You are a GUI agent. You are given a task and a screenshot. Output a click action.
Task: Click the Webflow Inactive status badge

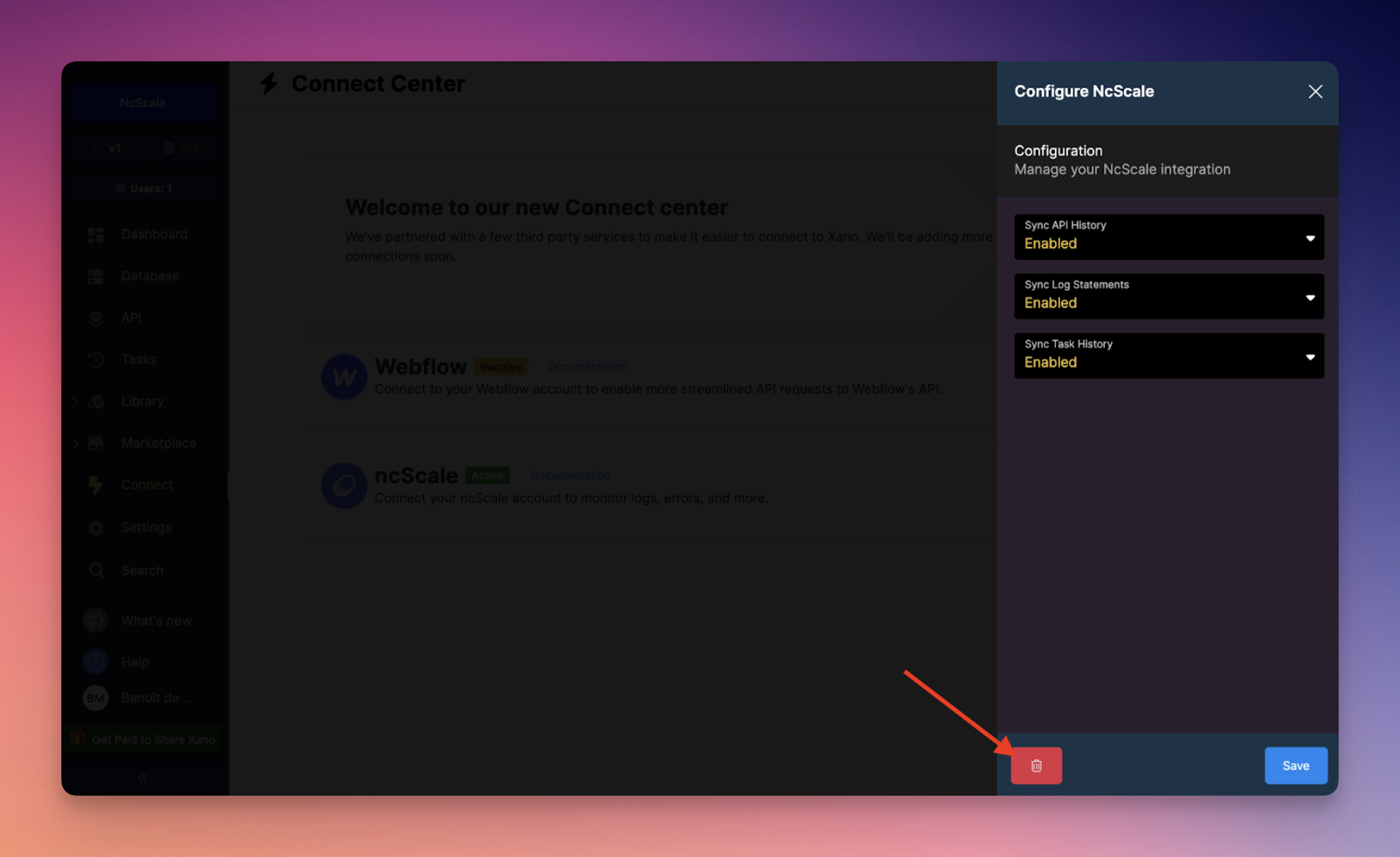pyautogui.click(x=501, y=366)
